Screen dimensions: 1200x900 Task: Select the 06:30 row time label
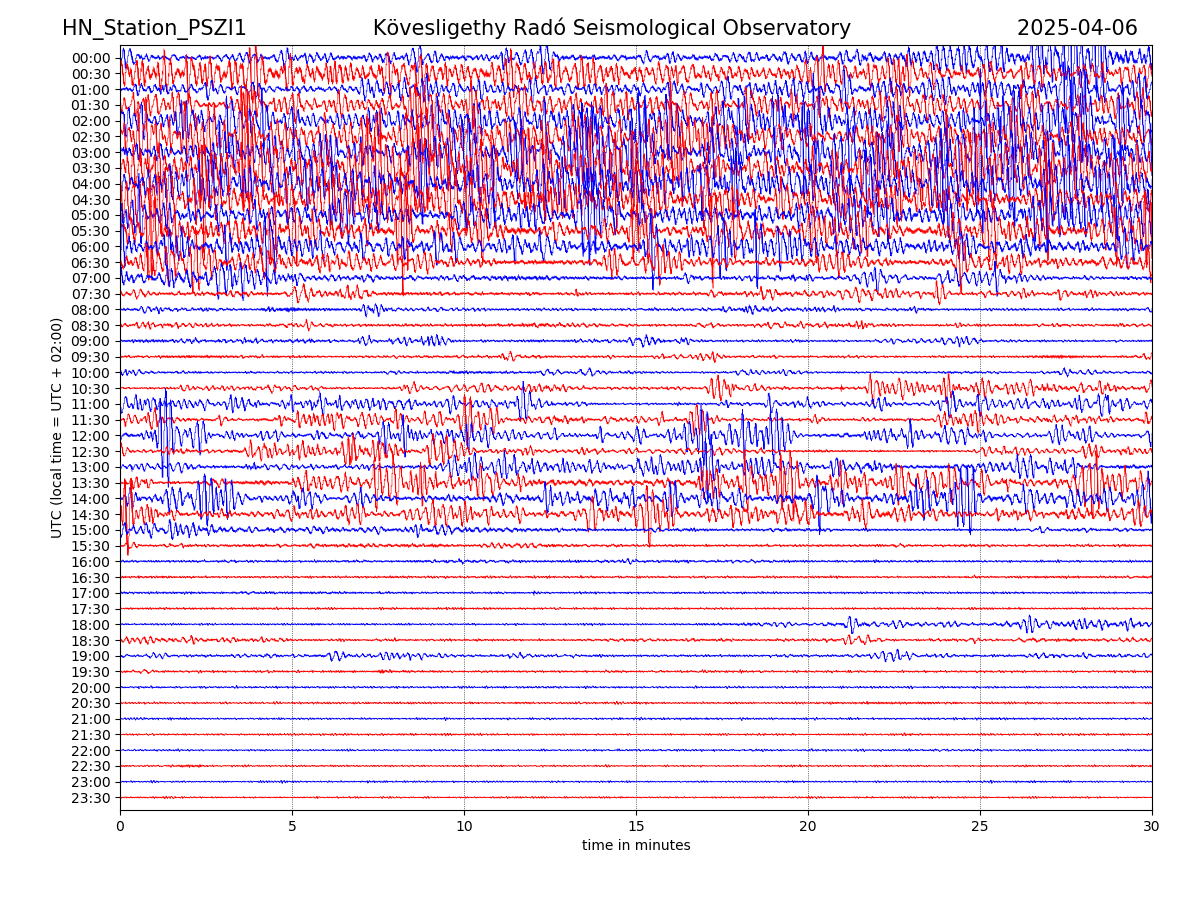[x=90, y=263]
